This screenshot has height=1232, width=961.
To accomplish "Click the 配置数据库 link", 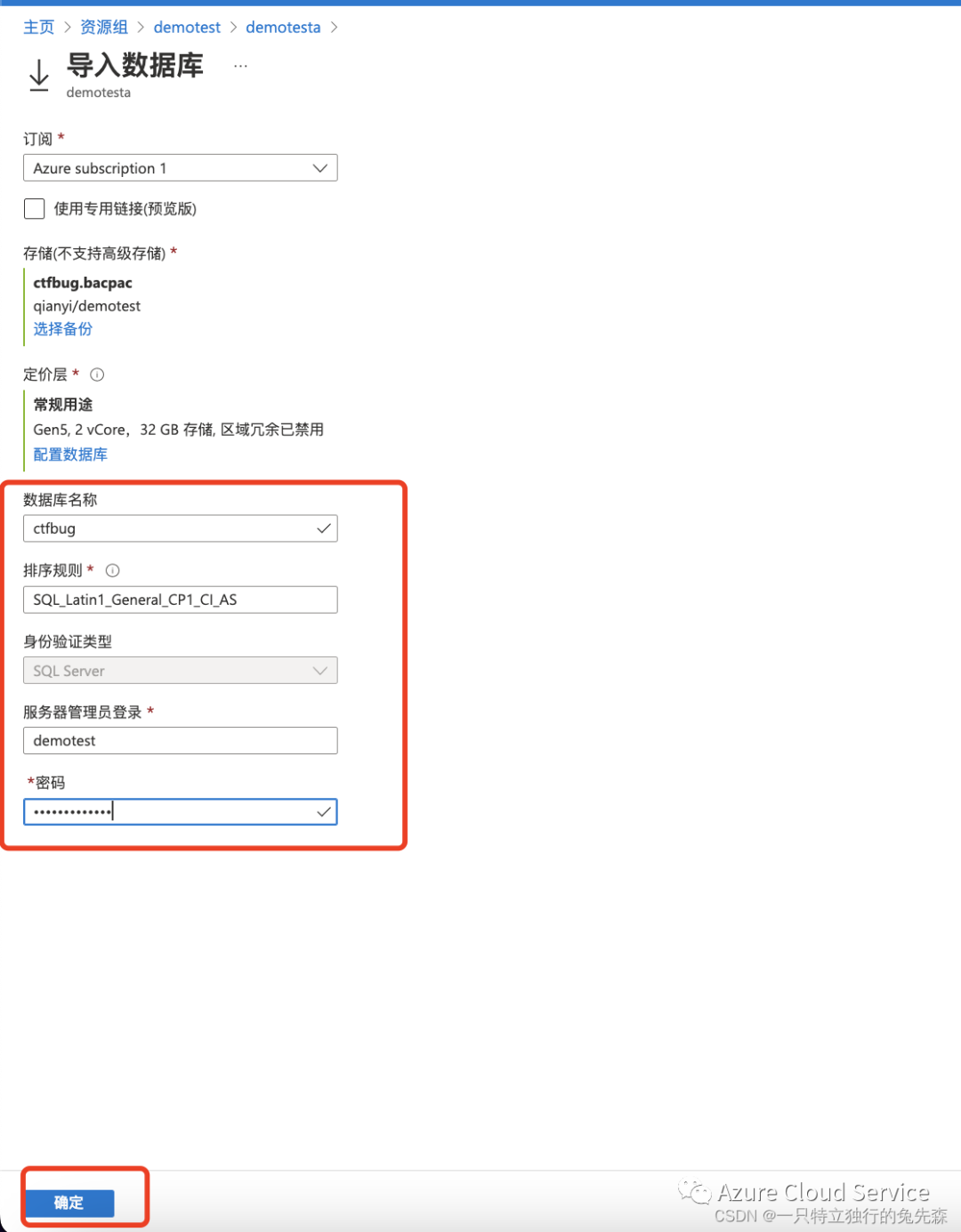I will (x=70, y=455).
